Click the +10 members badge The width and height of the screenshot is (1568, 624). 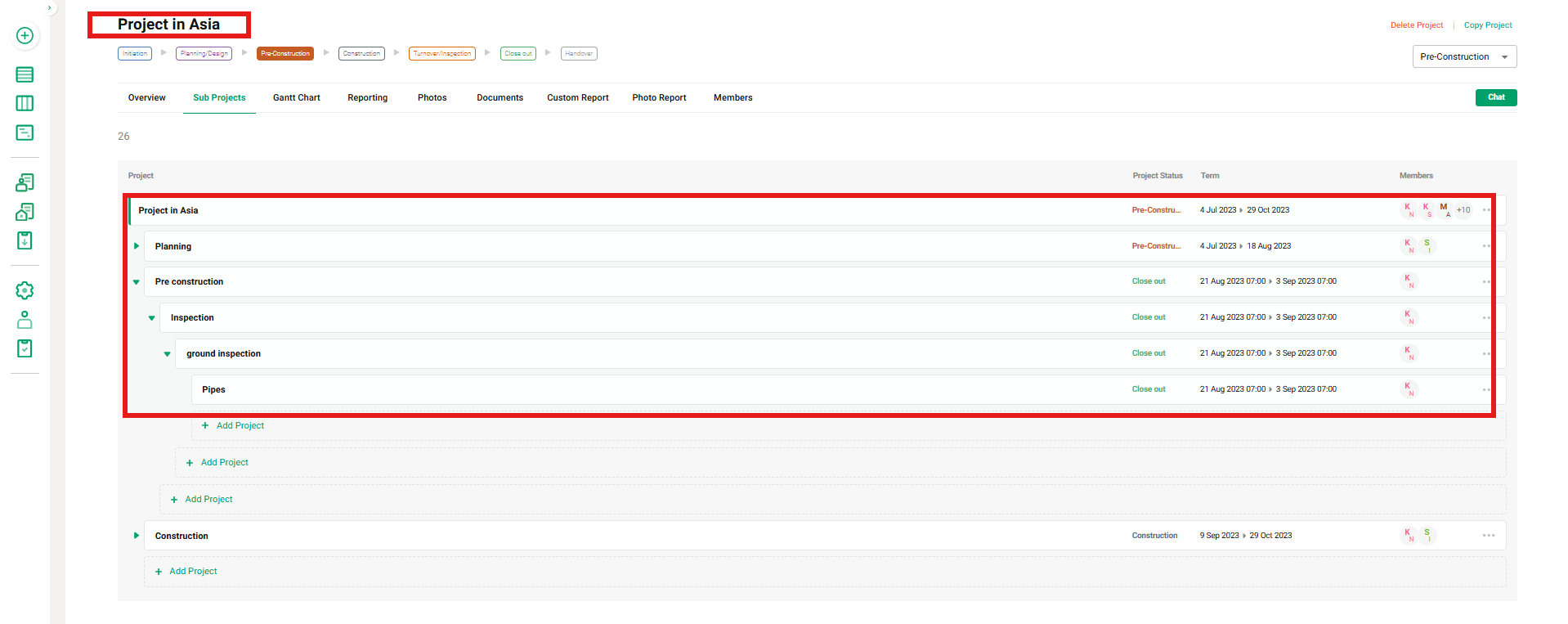pos(1463,210)
